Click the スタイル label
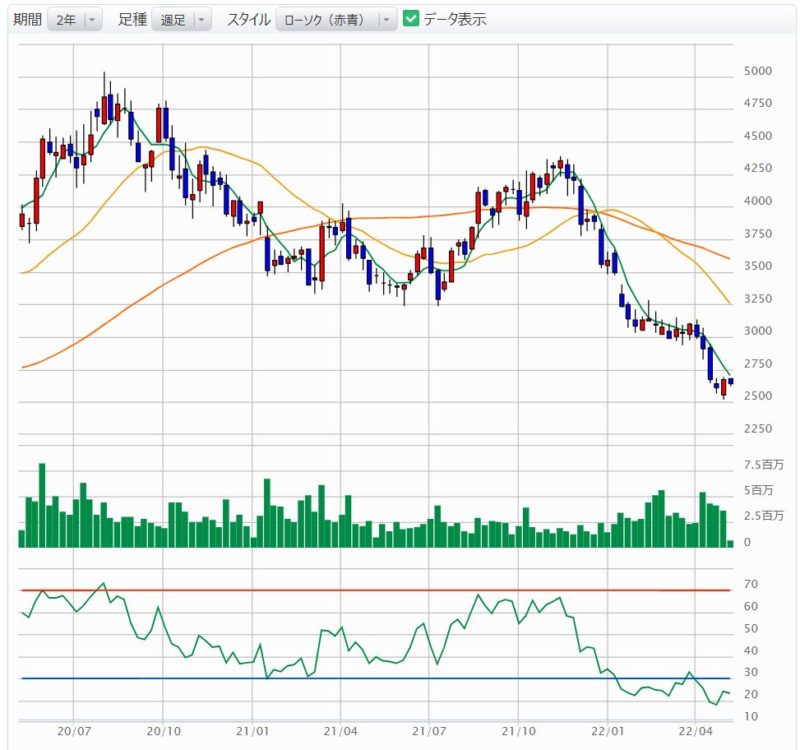The width and height of the screenshot is (800, 750). pyautogui.click(x=248, y=19)
